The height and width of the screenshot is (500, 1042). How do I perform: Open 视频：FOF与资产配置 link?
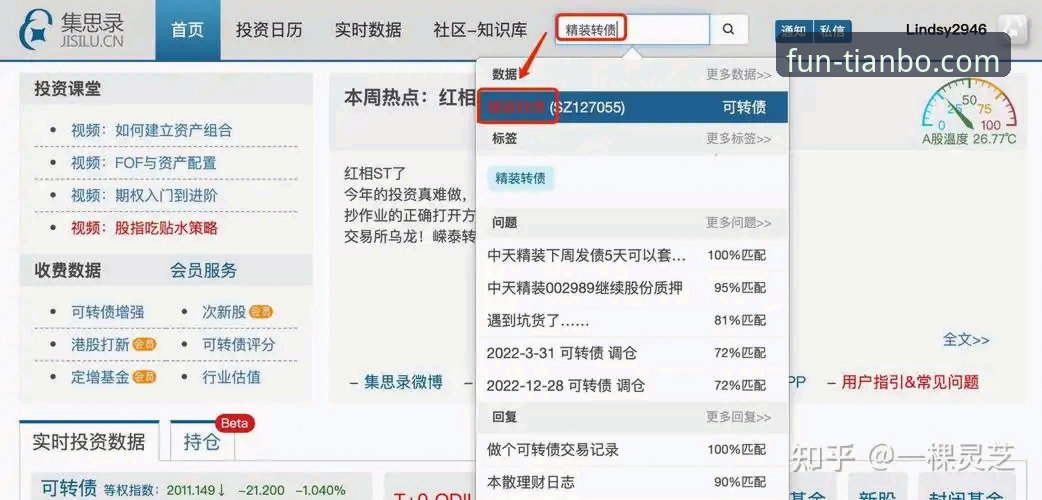[144, 163]
